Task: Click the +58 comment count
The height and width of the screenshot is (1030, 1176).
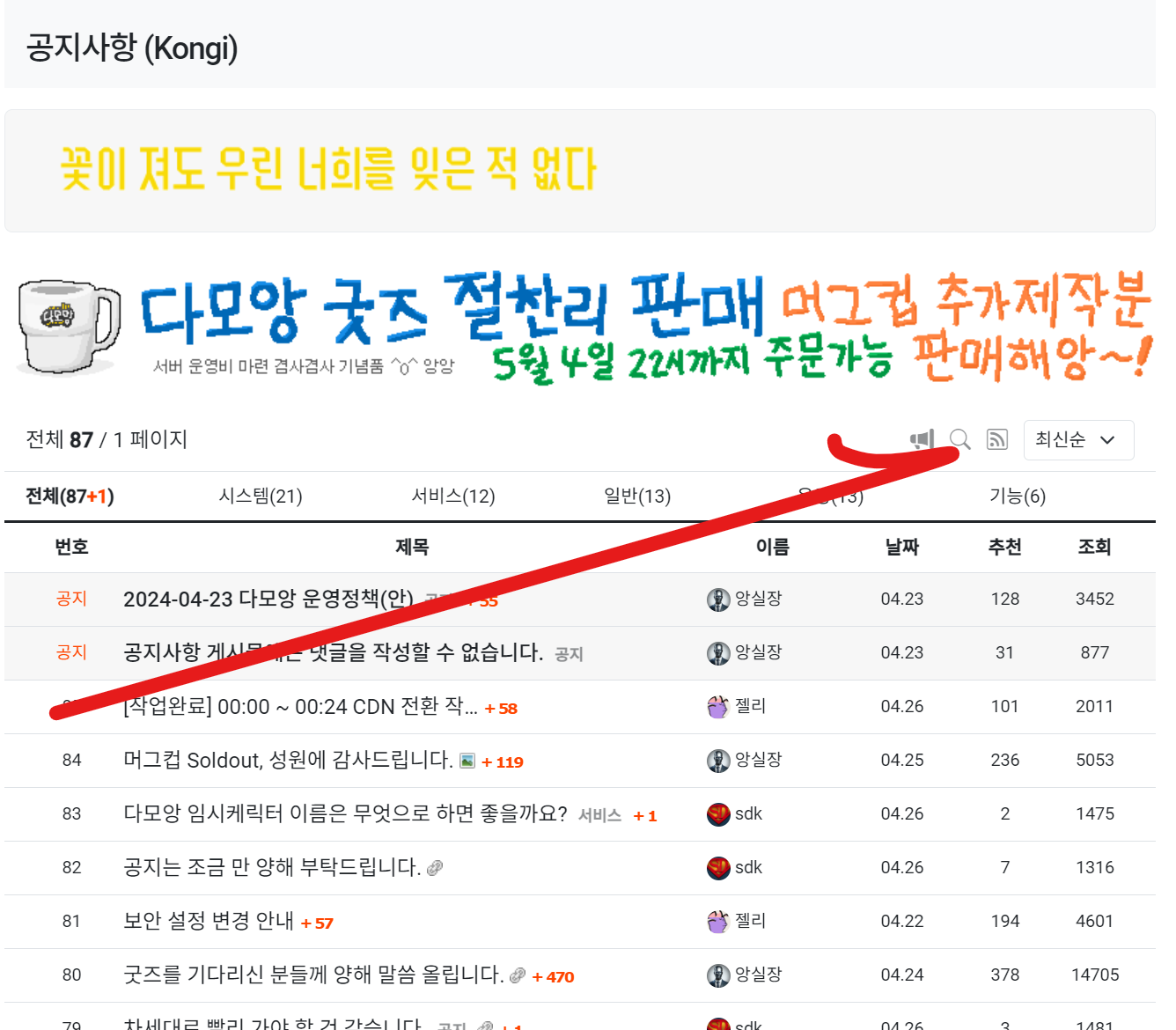Action: [501, 709]
